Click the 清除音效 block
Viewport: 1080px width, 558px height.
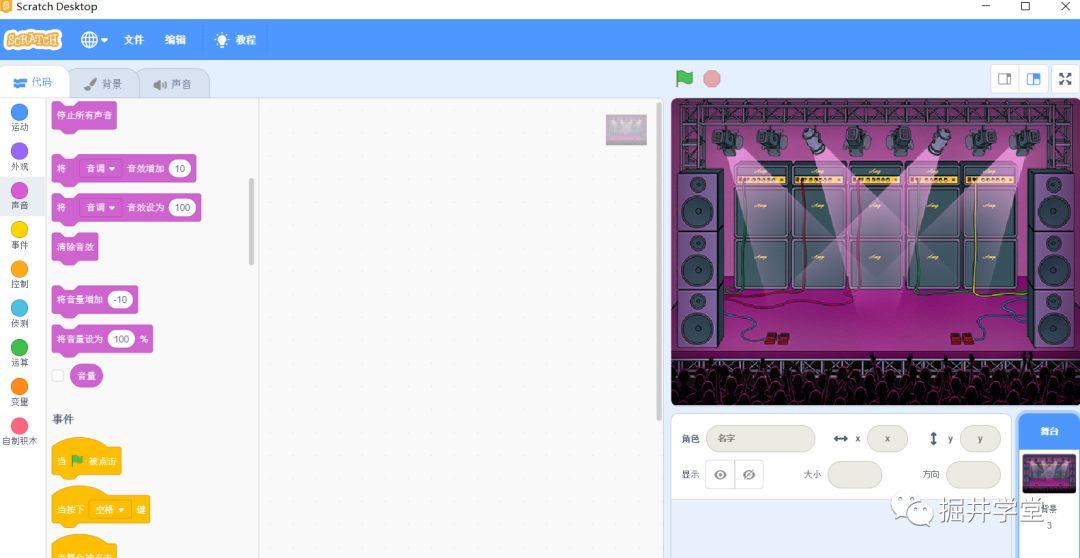[75, 247]
